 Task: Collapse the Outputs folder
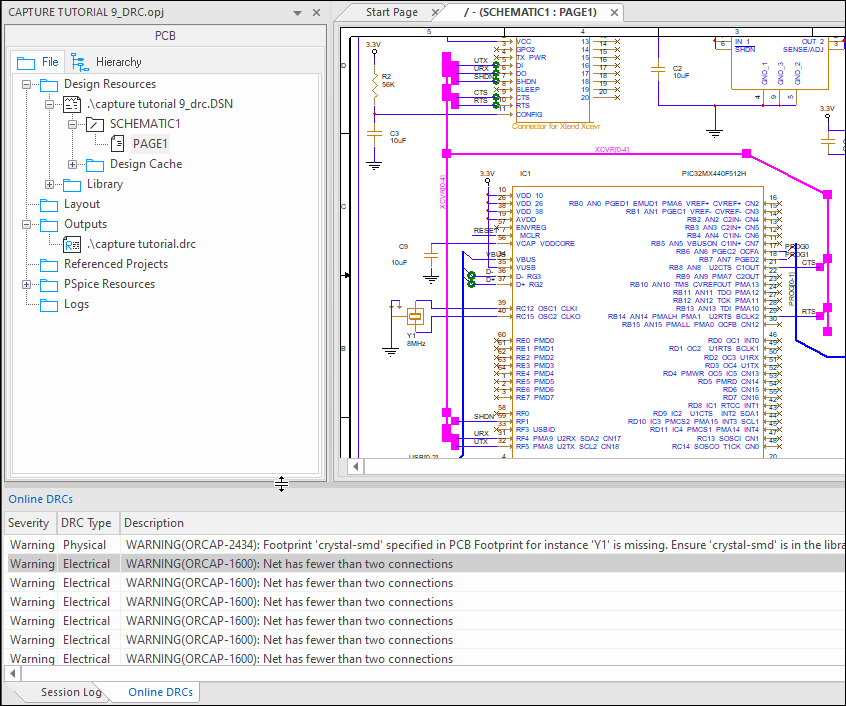point(26,224)
